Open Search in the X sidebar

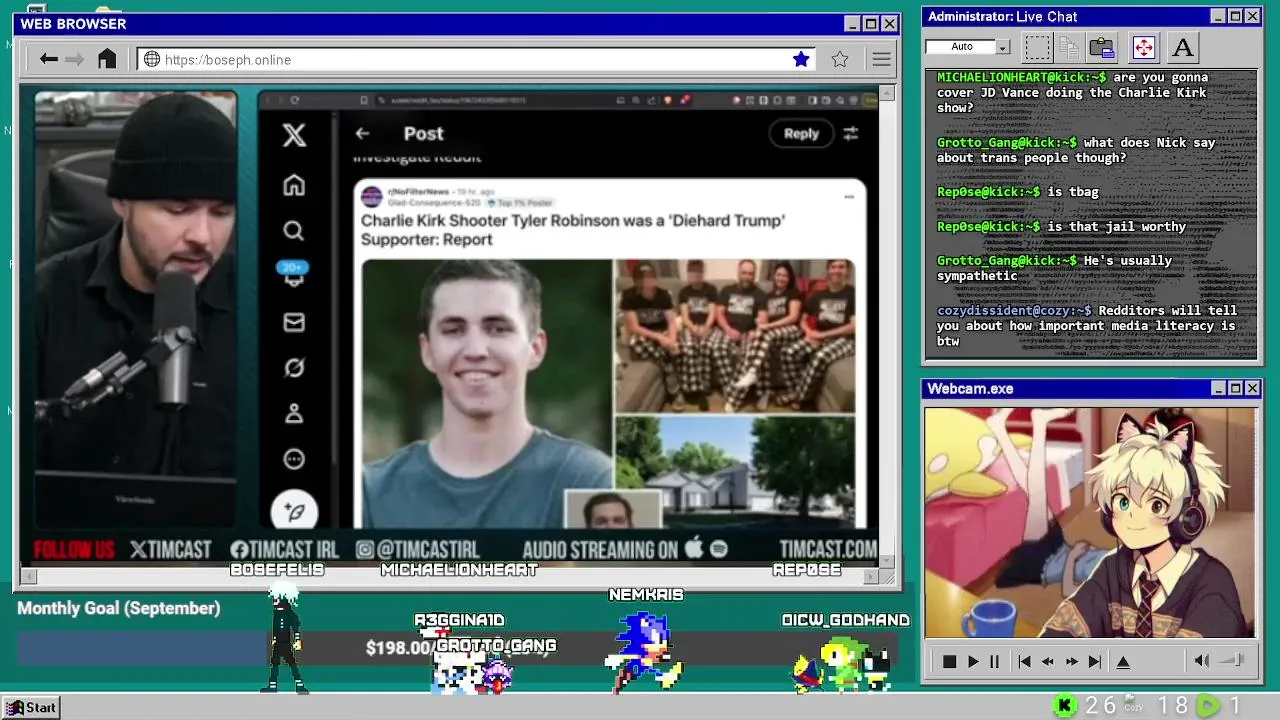pos(293,231)
